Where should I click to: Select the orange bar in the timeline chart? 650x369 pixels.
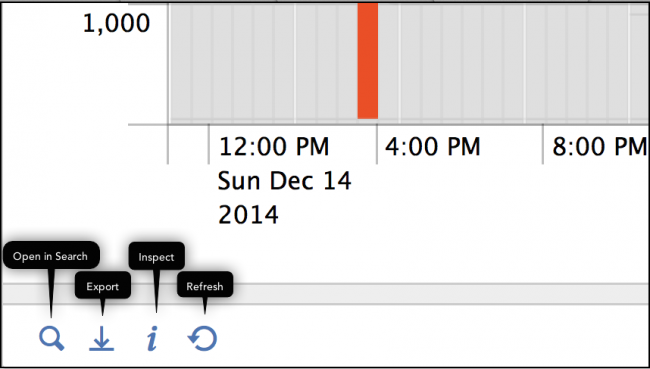click(x=368, y=61)
